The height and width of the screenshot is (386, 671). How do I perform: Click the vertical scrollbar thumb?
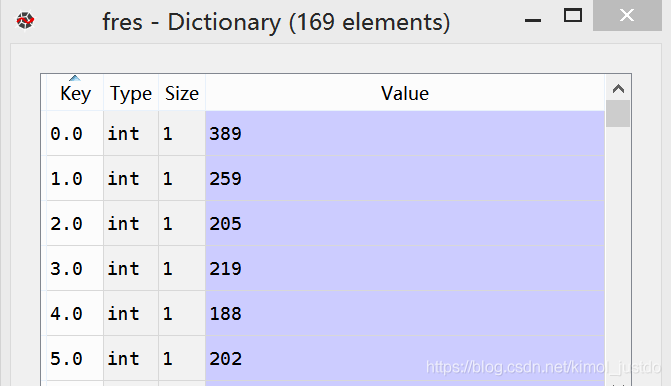618,113
